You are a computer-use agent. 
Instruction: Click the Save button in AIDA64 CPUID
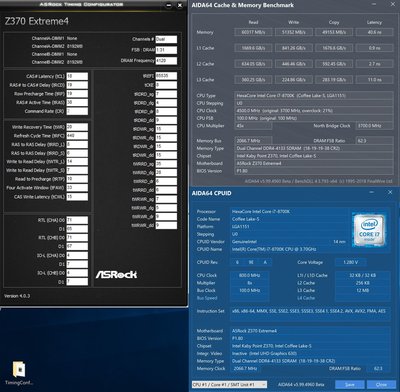click(x=350, y=384)
